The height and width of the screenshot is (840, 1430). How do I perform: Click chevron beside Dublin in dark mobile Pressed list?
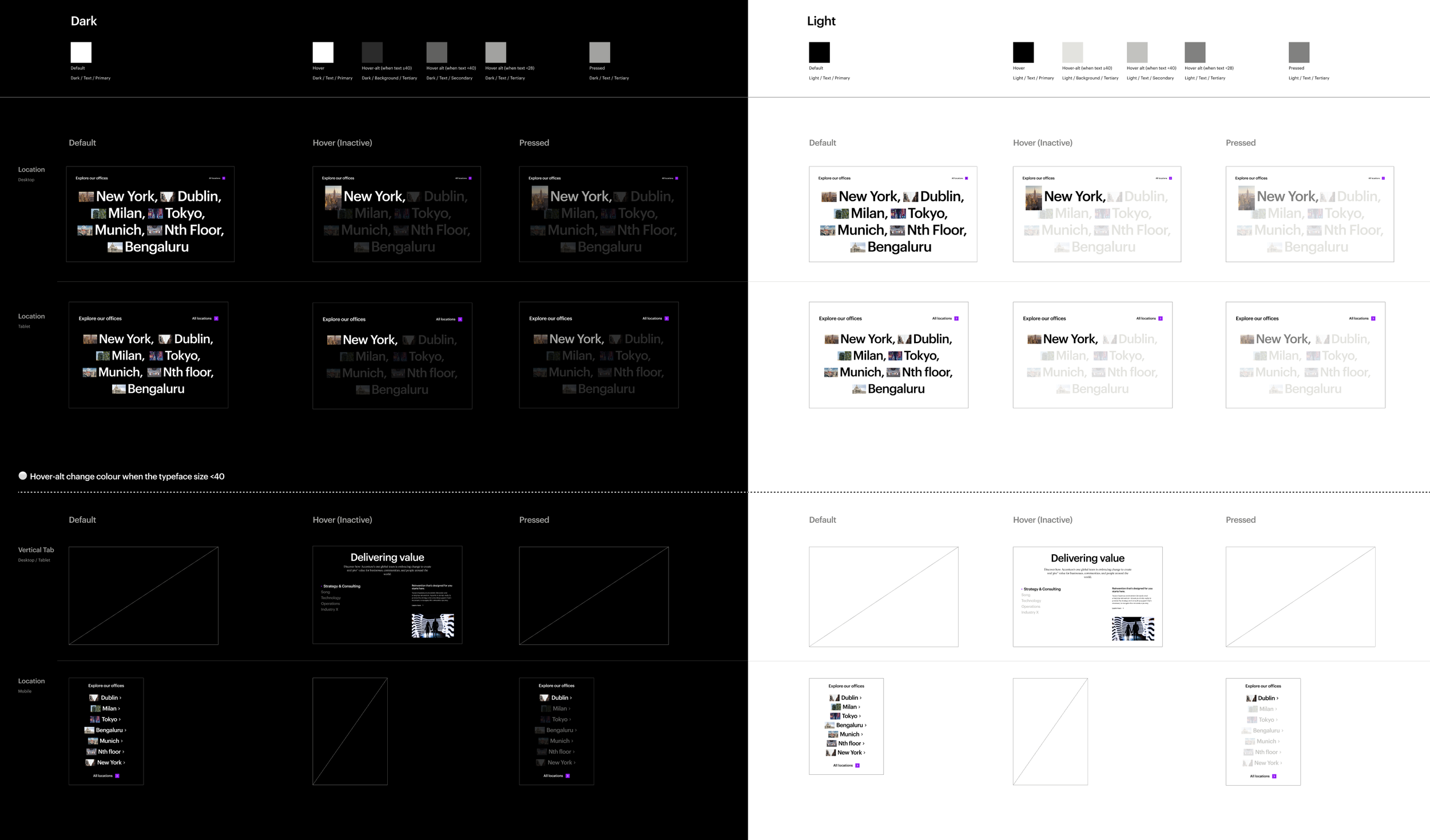tap(571, 698)
